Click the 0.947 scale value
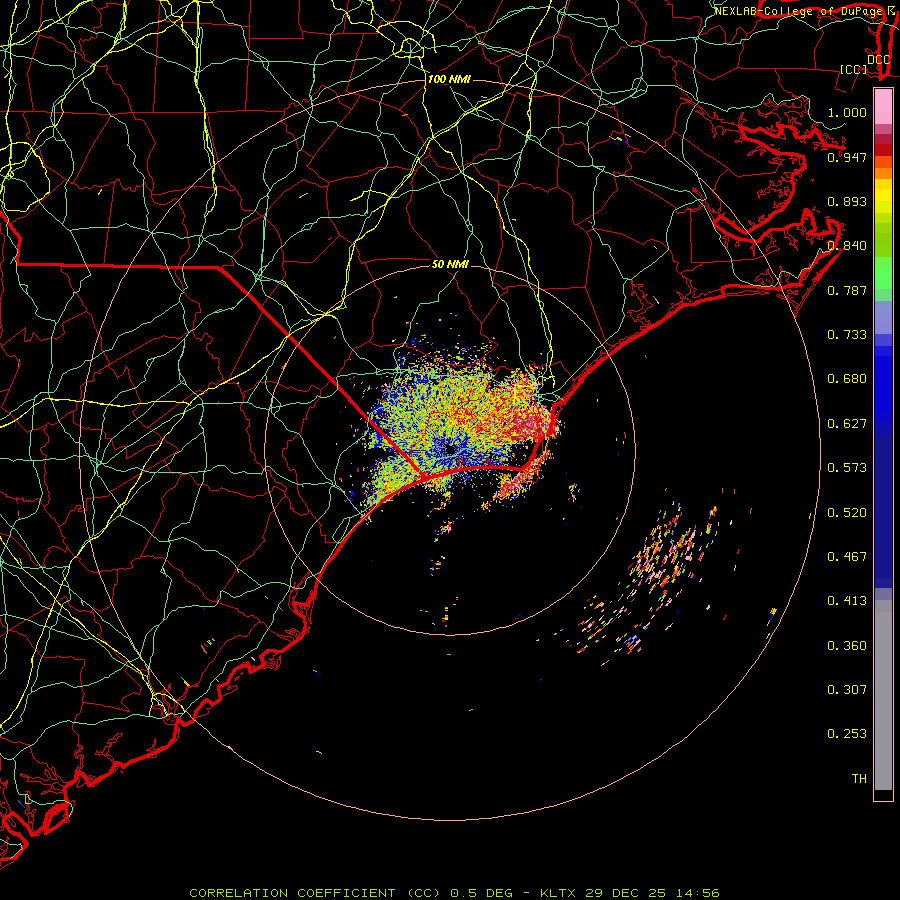The height and width of the screenshot is (900, 900). 847,157
